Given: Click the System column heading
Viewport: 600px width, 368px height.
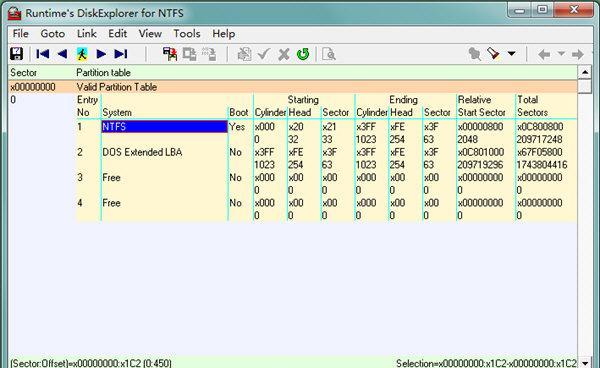Looking at the screenshot, I should click(x=117, y=112).
